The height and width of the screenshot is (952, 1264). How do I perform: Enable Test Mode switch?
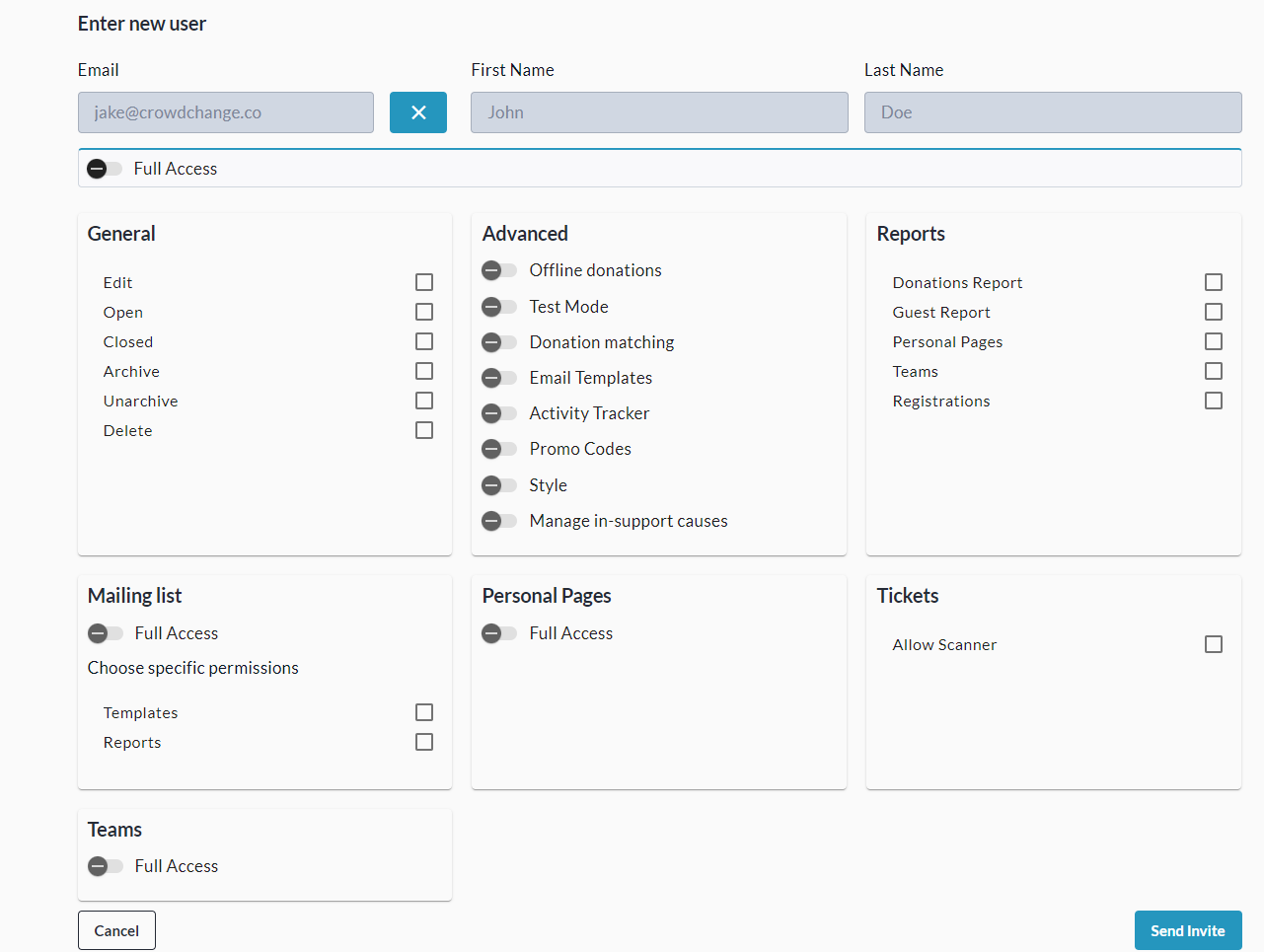499,307
